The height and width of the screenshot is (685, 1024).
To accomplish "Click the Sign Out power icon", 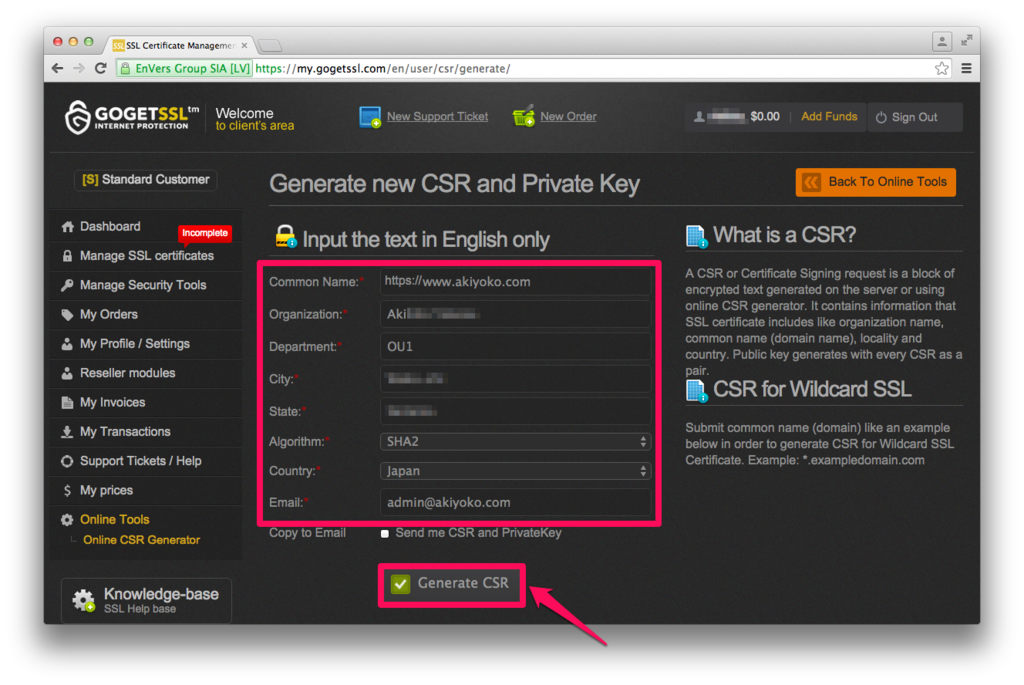I will tap(881, 118).
